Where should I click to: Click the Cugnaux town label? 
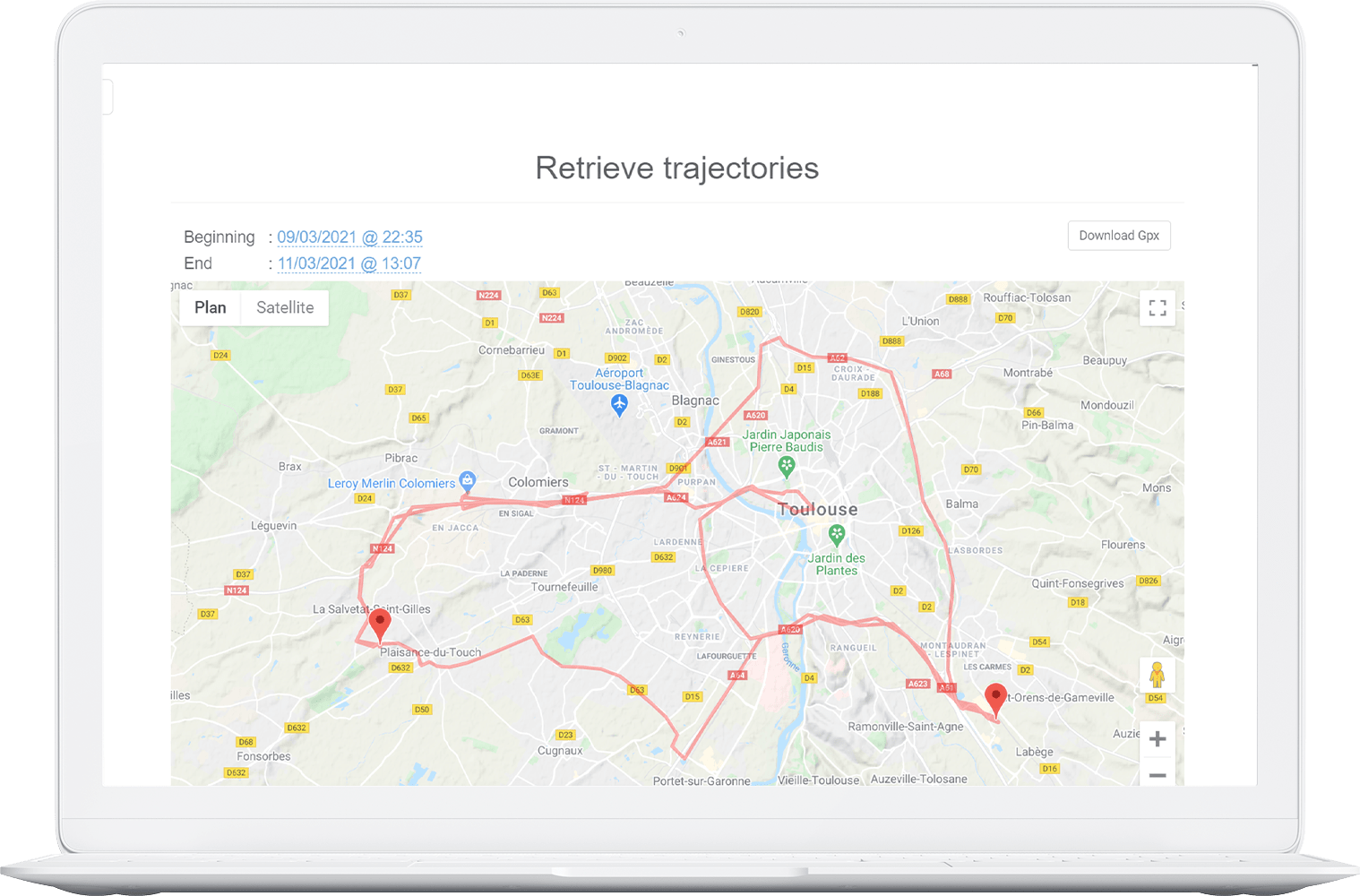[560, 751]
